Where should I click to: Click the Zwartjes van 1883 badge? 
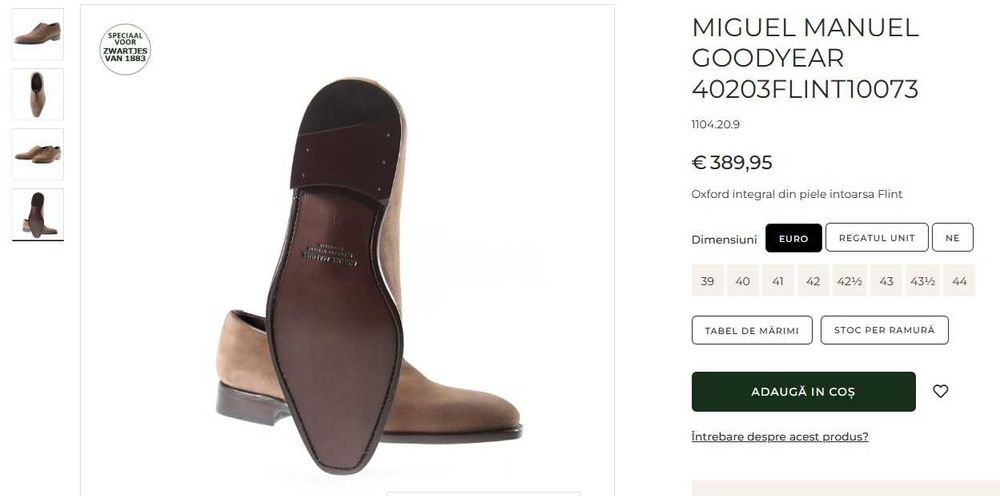(x=125, y=49)
